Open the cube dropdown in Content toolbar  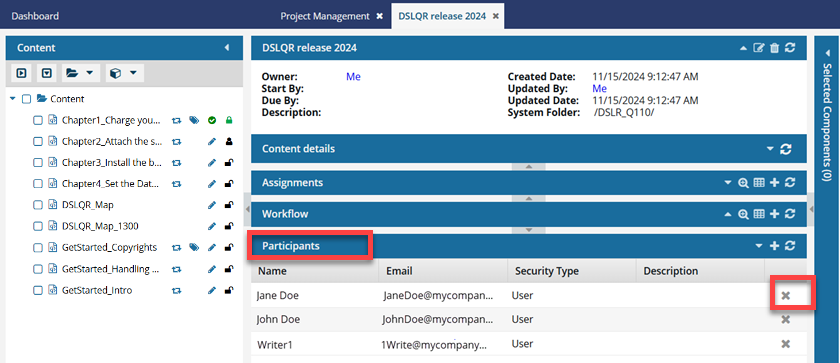123,72
